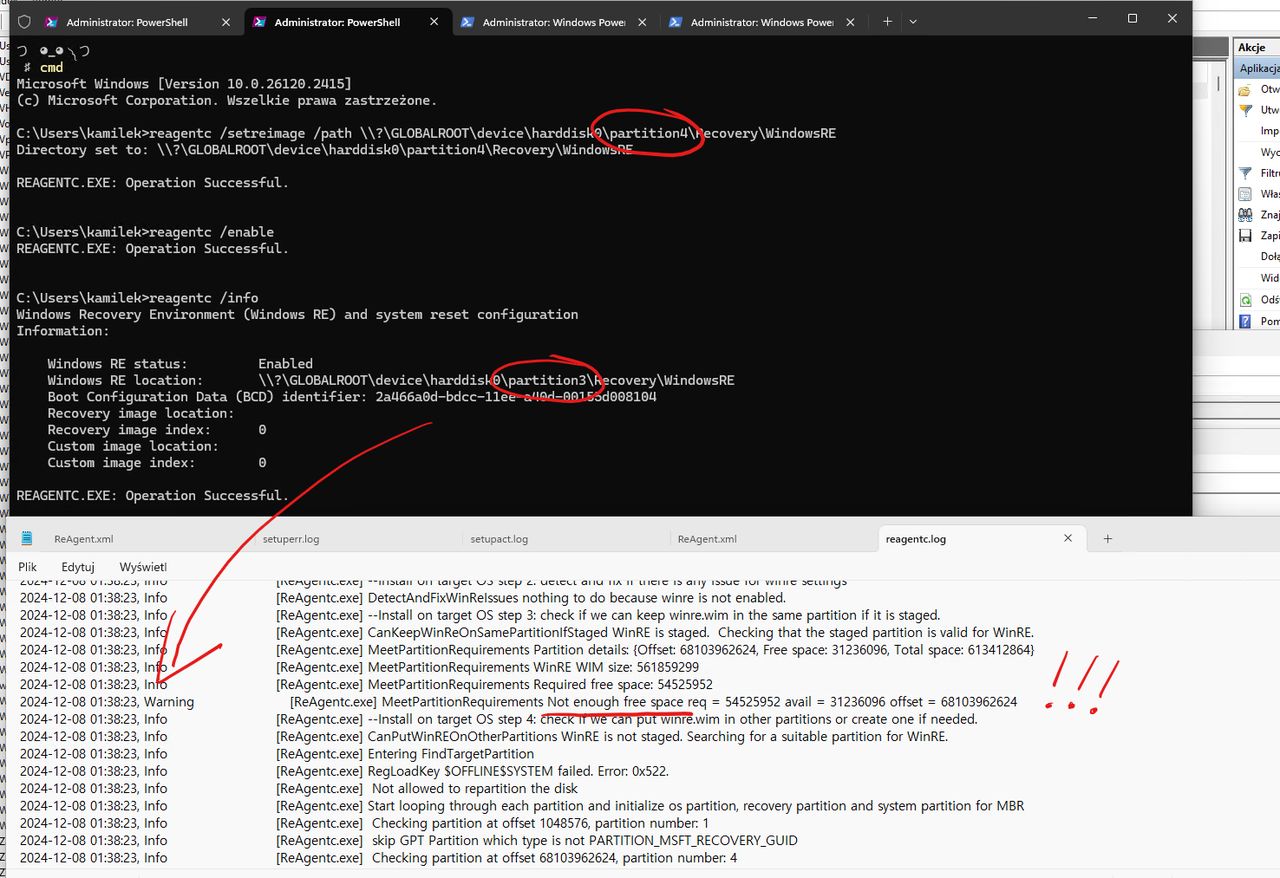Click the 'Directory set to:' output line
1280x878 pixels.
pos(325,150)
